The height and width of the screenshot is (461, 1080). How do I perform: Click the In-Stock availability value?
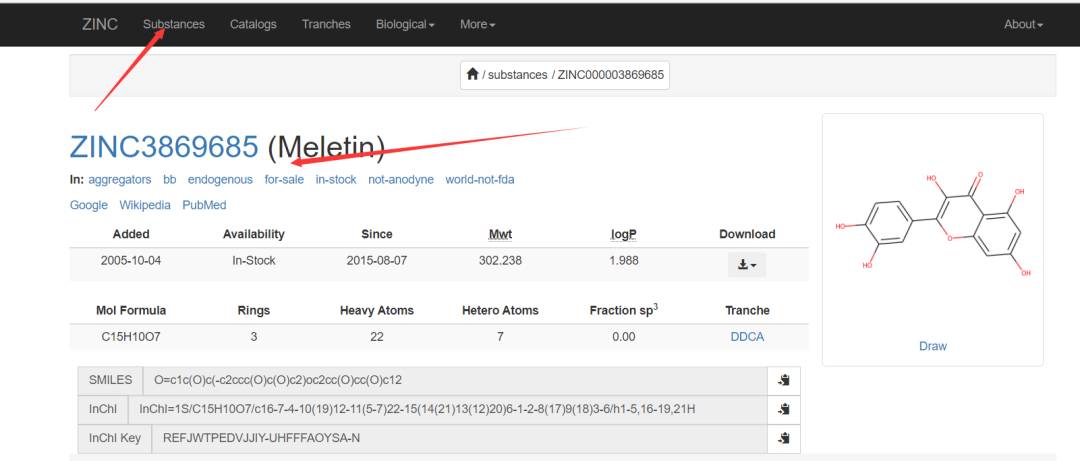pos(253,261)
